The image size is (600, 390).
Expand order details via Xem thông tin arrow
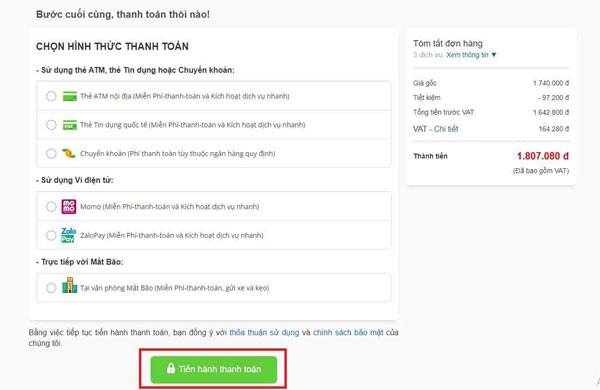[x=494, y=55]
